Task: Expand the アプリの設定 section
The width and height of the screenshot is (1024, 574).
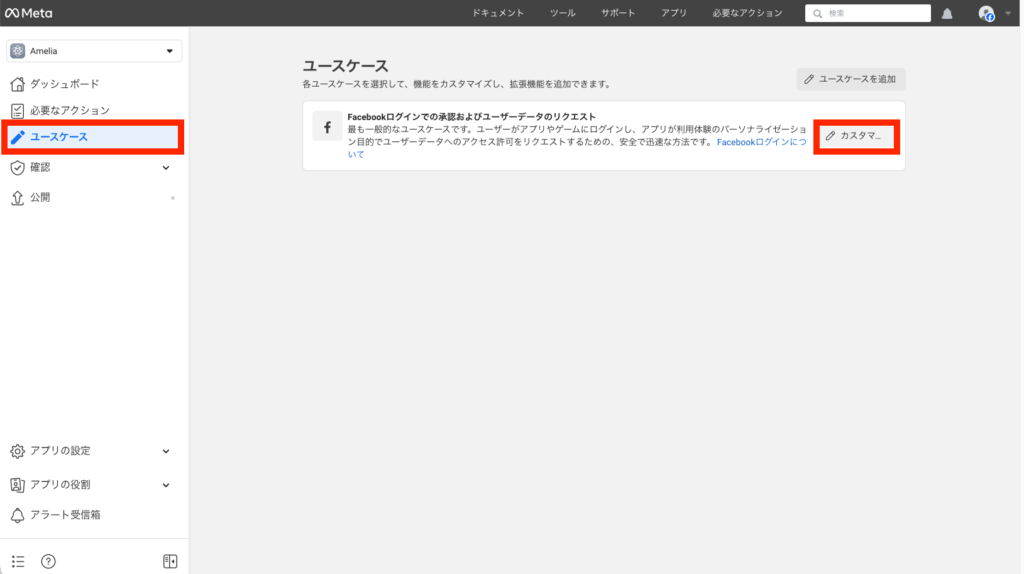Action: [166, 451]
